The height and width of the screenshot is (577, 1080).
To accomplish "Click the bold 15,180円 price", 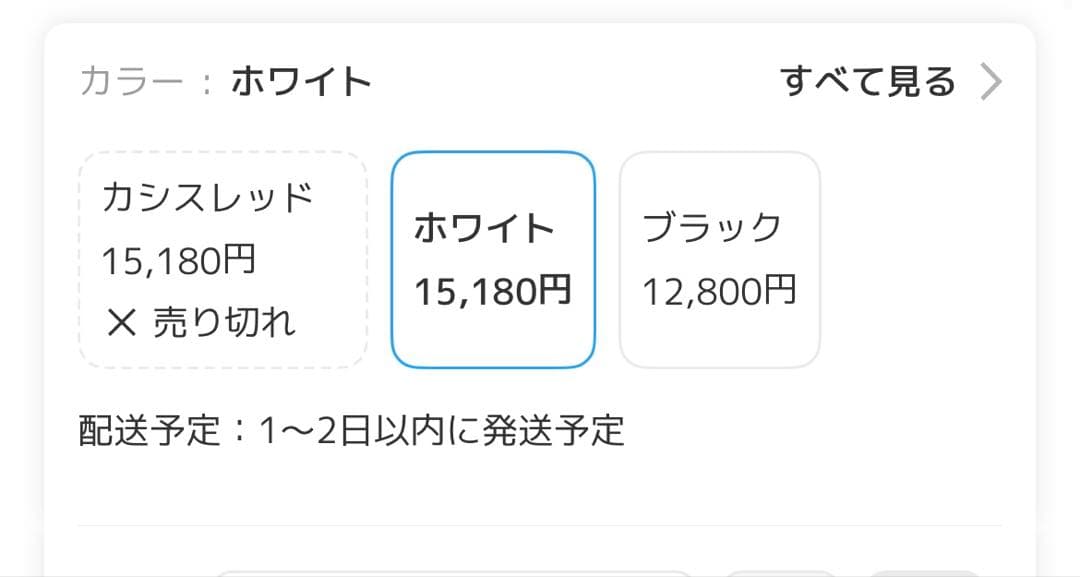I will coord(493,291).
